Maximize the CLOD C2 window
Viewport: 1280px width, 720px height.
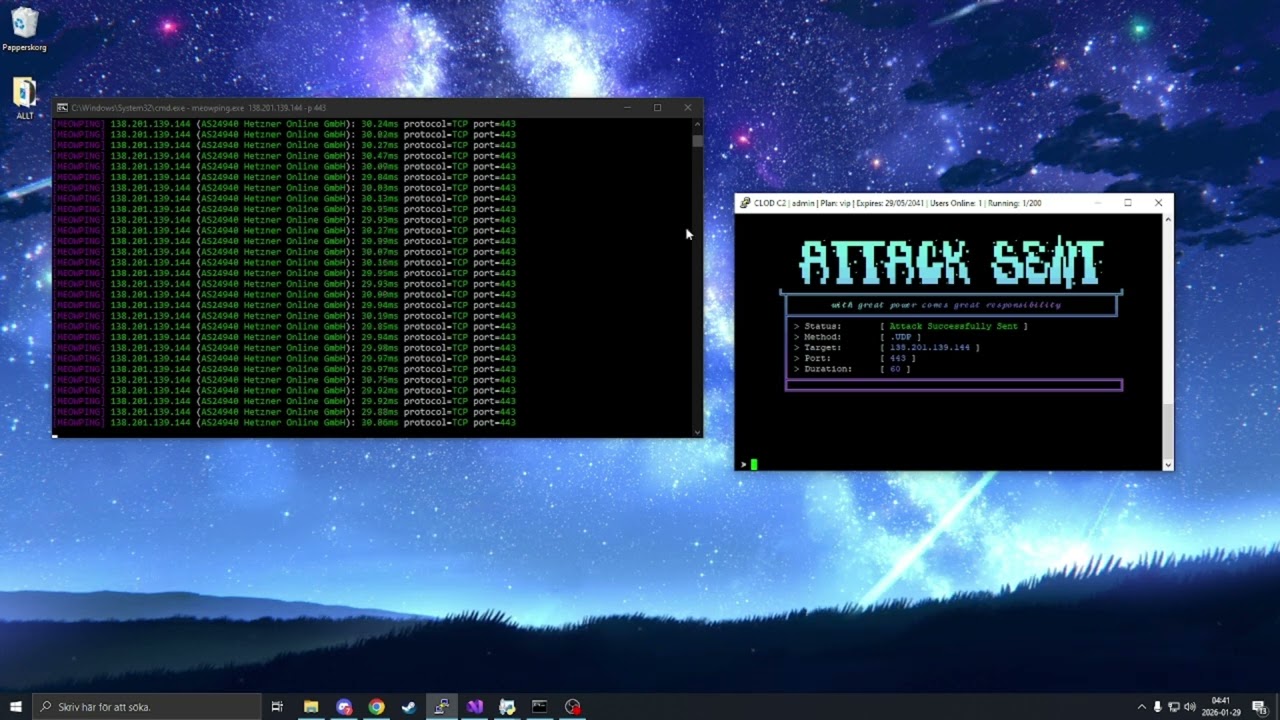pos(1128,203)
